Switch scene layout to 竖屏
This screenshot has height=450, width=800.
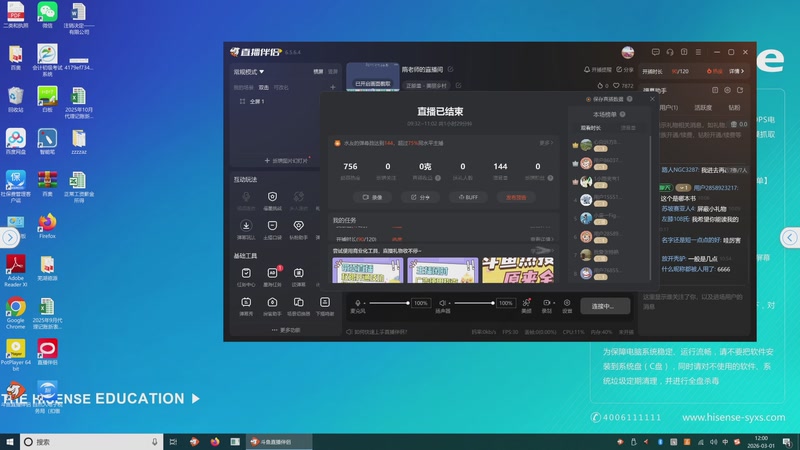point(333,71)
